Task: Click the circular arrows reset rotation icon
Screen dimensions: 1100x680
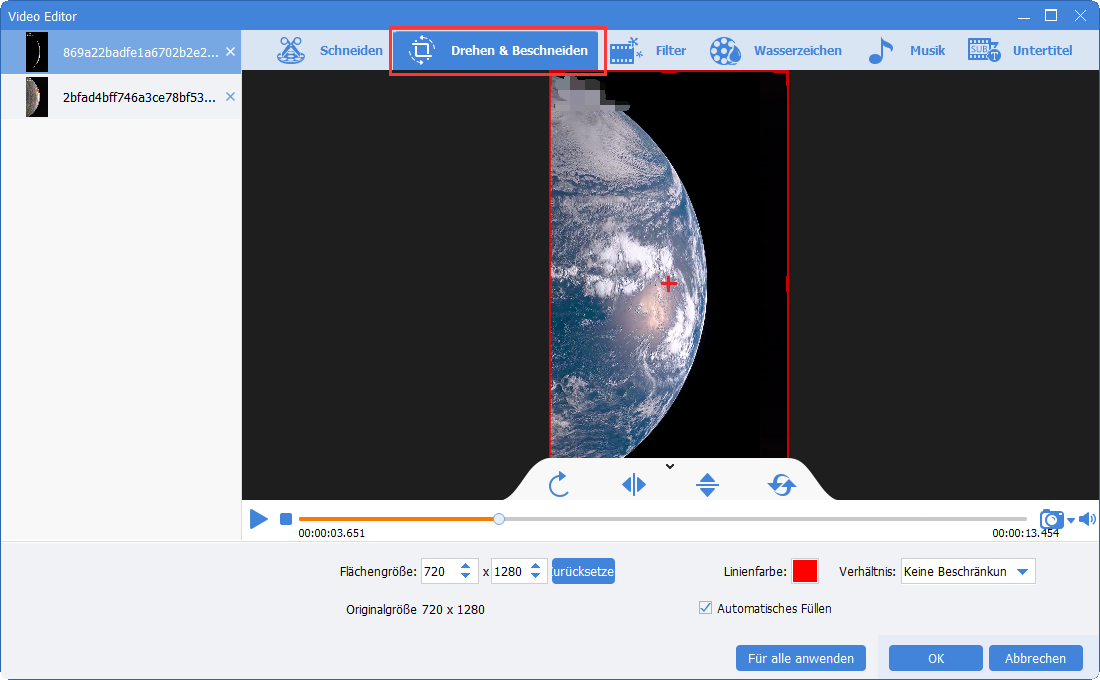Action: click(782, 484)
